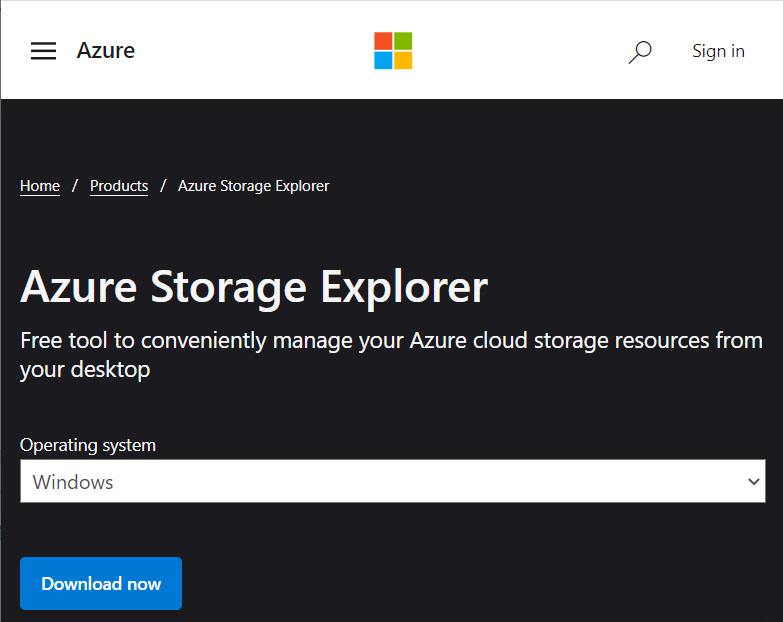Click the search magnifier icon
Screen dimensions: 783x622
pyautogui.click(x=640, y=52)
